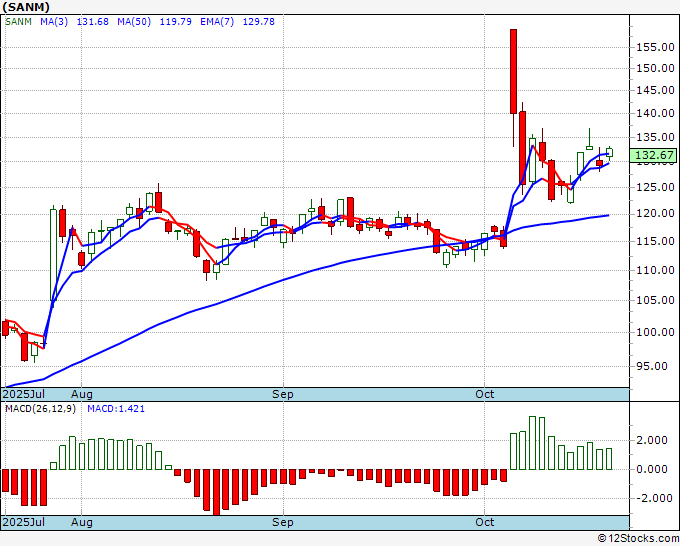This screenshot has height=546, width=680.
Task: Click the tall green late-July breakout candlestick
Action: (x=53, y=255)
